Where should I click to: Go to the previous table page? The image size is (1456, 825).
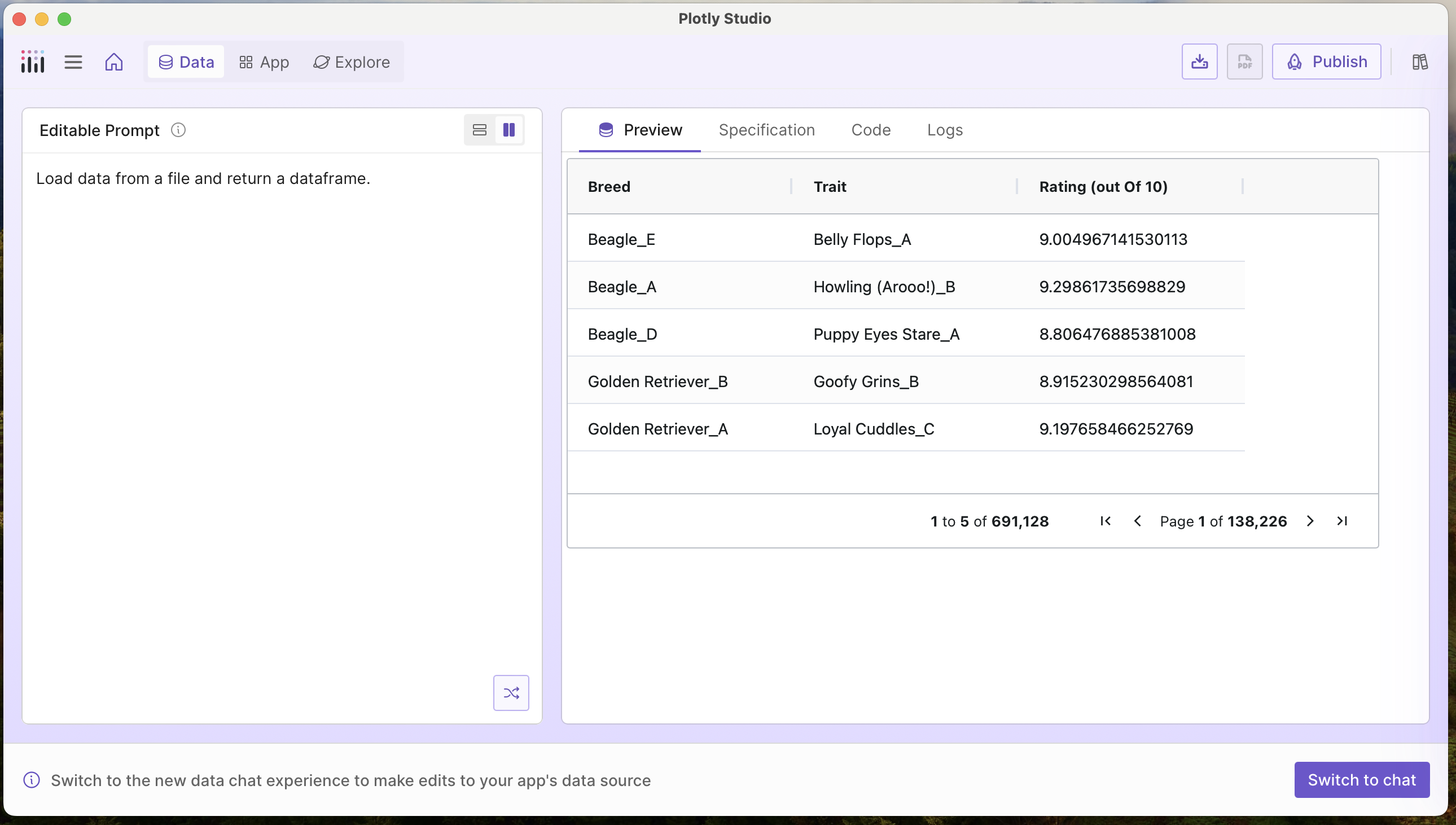click(x=1137, y=521)
